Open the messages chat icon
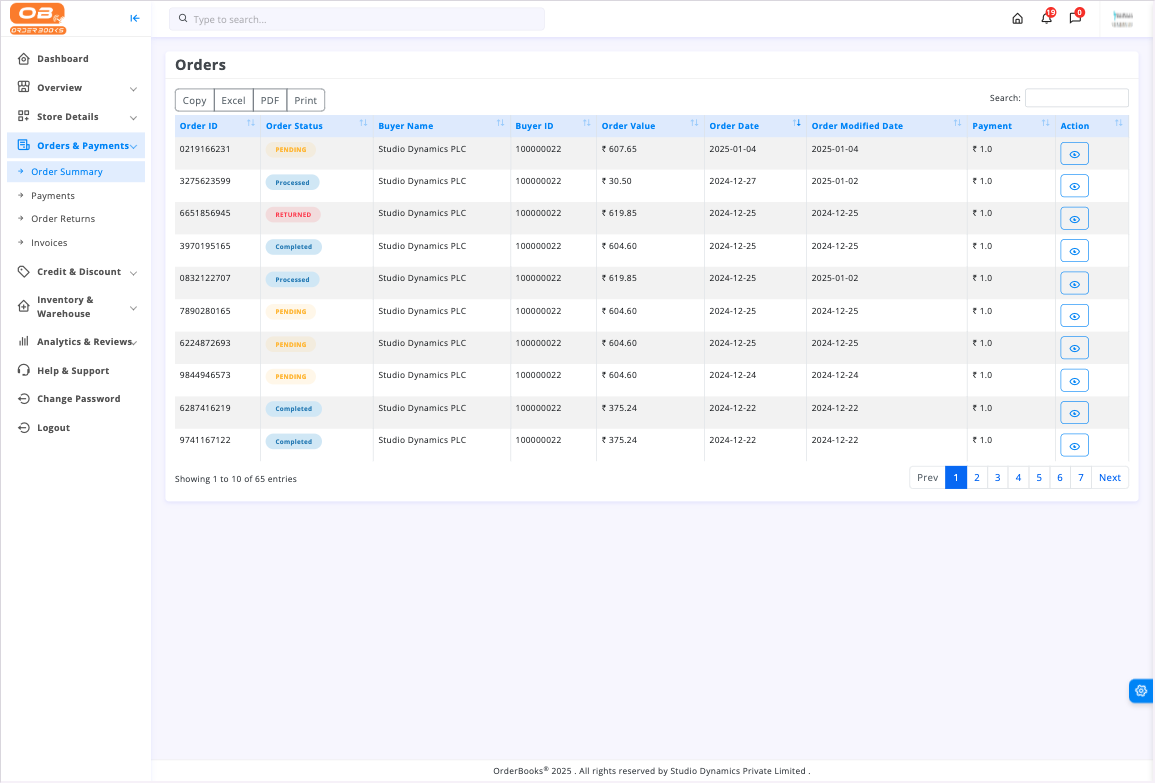Viewport: 1155px width, 783px height. [1075, 18]
